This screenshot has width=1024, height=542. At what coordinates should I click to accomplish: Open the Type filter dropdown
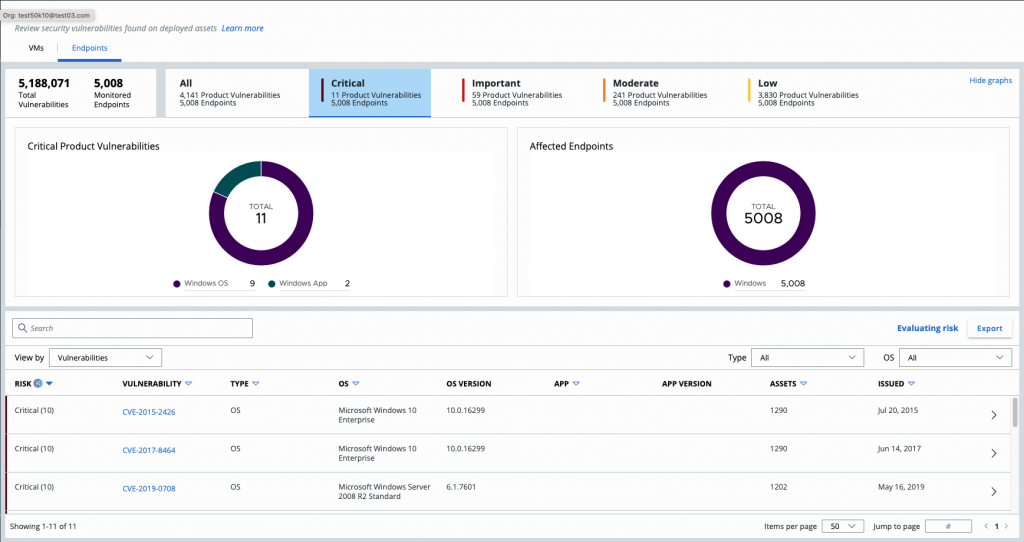click(809, 357)
